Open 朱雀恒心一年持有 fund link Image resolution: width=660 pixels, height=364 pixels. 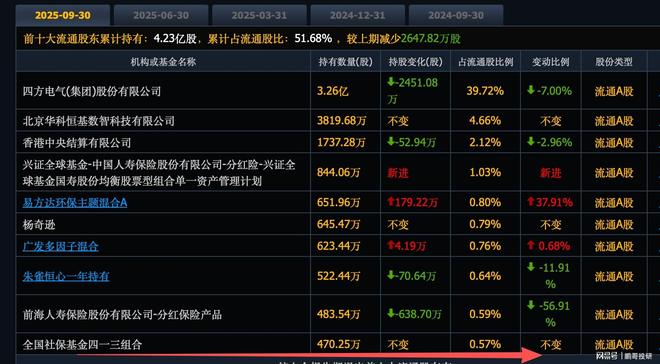click(x=66, y=276)
